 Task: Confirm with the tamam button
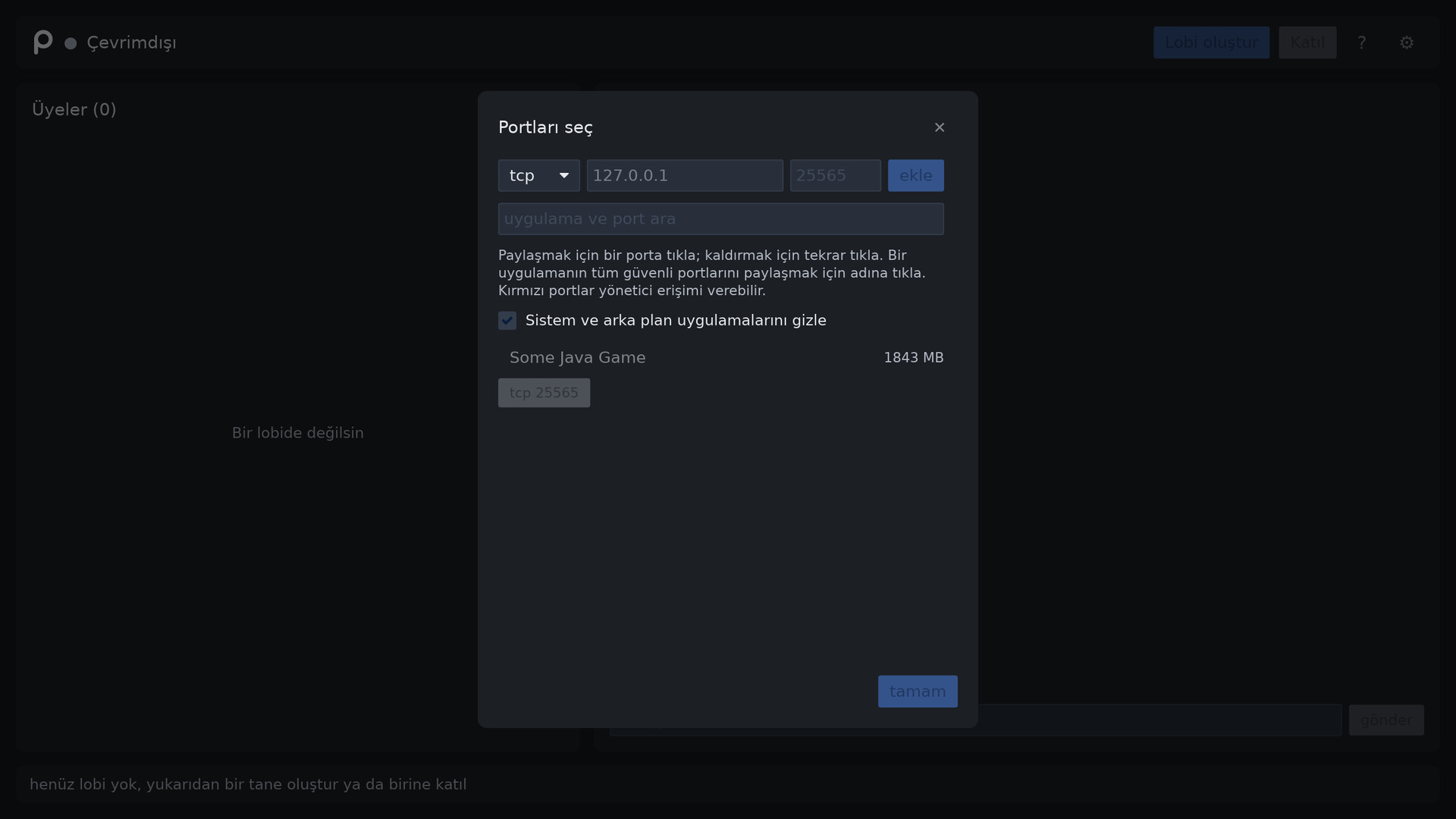(x=918, y=692)
